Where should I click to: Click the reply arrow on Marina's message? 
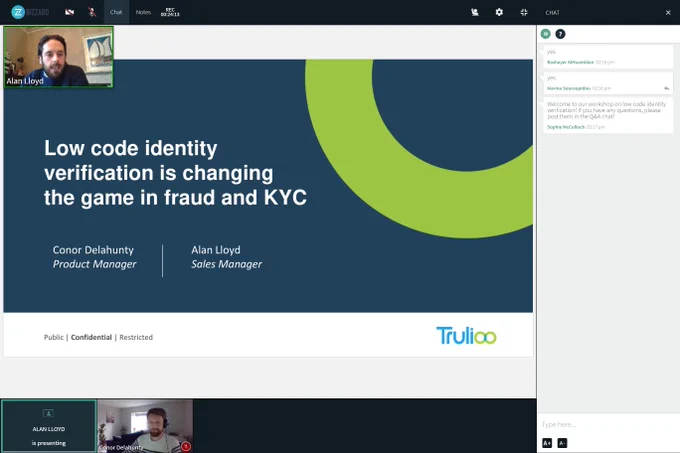pyautogui.click(x=667, y=88)
